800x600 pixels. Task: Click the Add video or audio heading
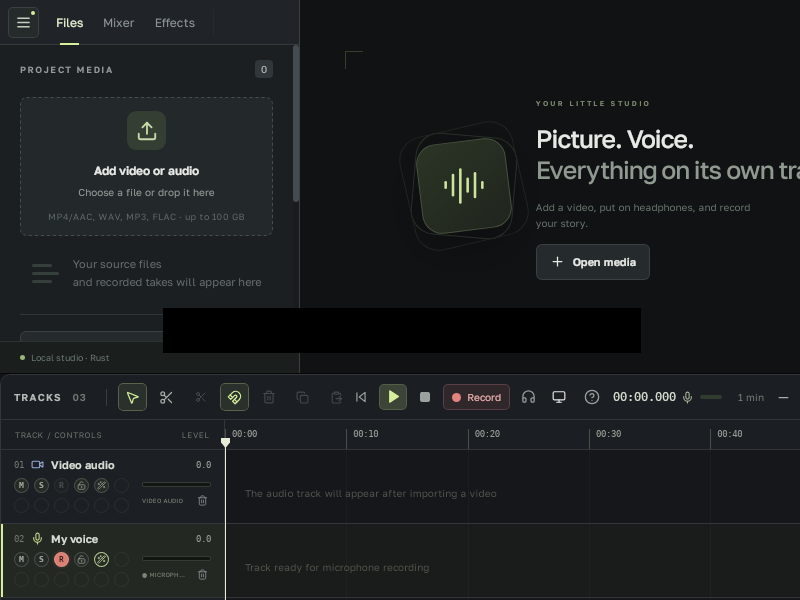pyautogui.click(x=146, y=171)
